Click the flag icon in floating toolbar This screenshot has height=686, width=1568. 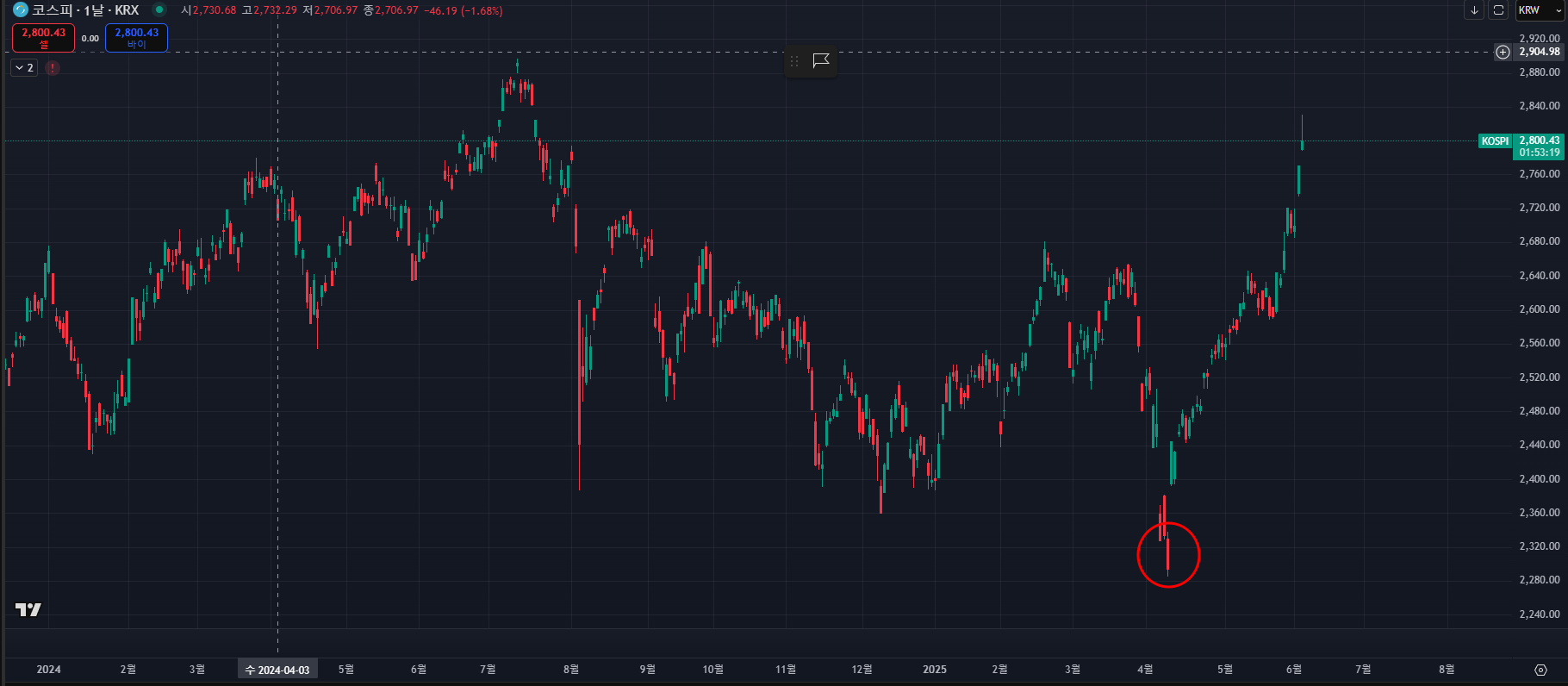[821, 60]
